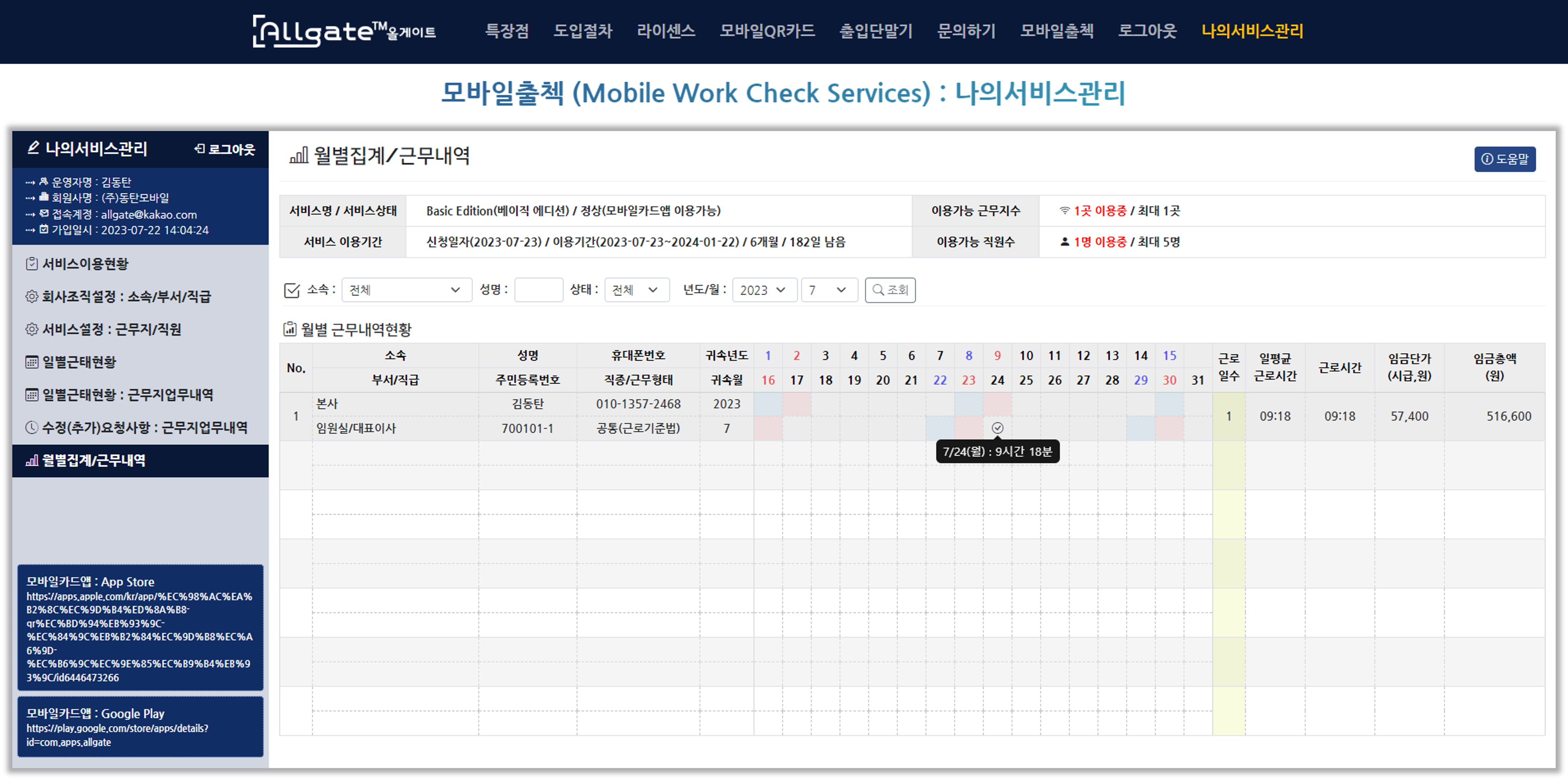Open the 도움말 help button
Image resolution: width=1568 pixels, height=782 pixels.
pos(1504,159)
